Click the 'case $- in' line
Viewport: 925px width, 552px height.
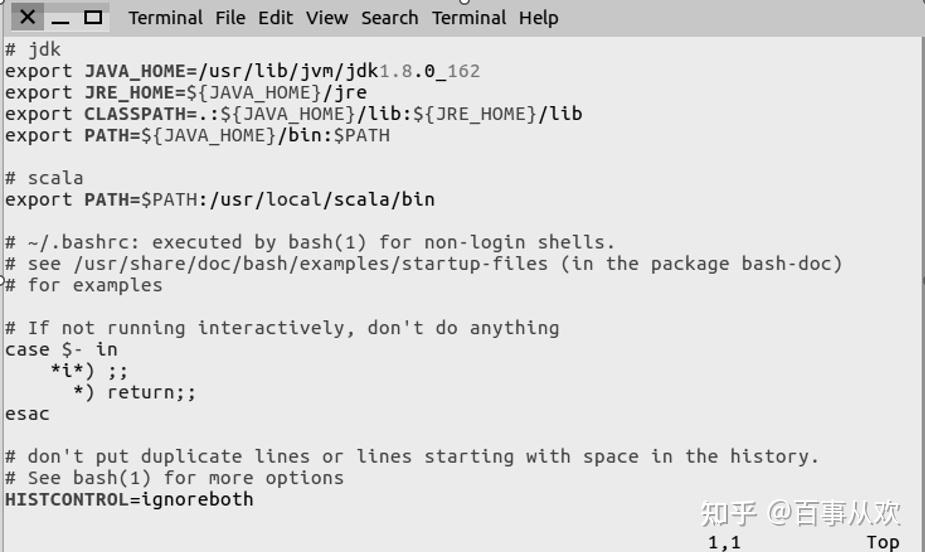(x=61, y=350)
